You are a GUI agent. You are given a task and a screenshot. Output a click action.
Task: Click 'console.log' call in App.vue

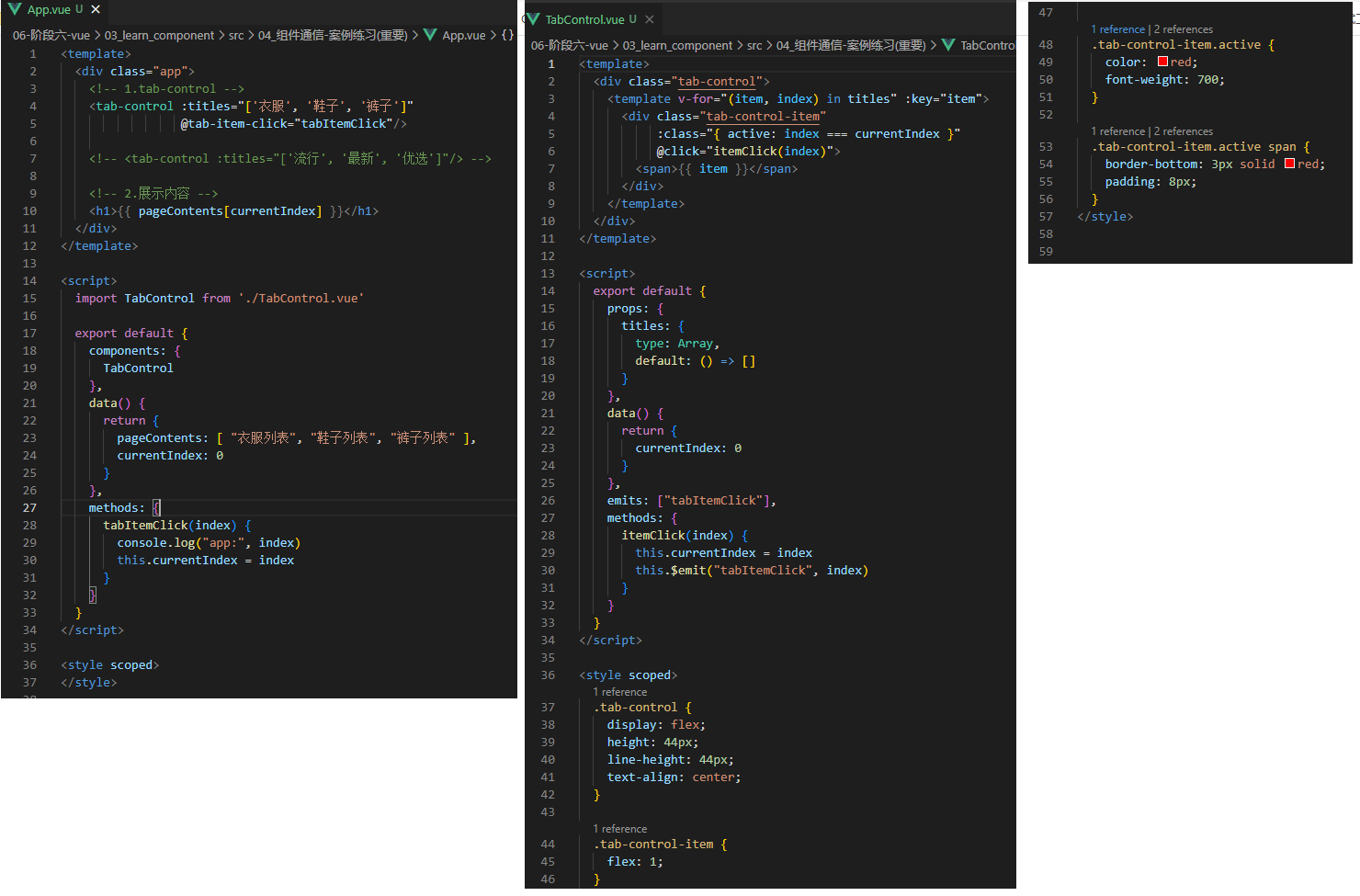click(x=156, y=542)
